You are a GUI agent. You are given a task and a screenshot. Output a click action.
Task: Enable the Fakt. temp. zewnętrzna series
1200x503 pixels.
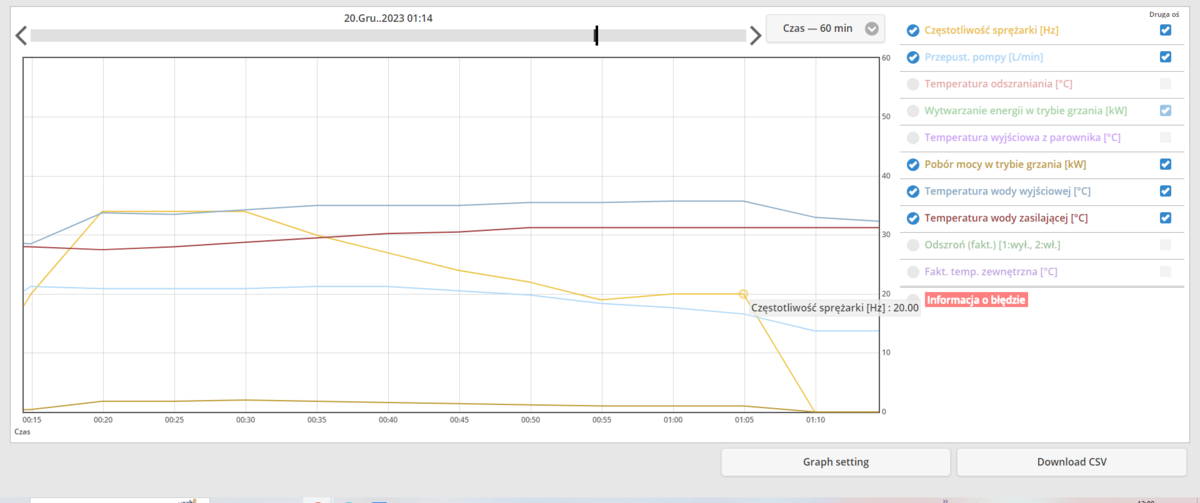(912, 272)
